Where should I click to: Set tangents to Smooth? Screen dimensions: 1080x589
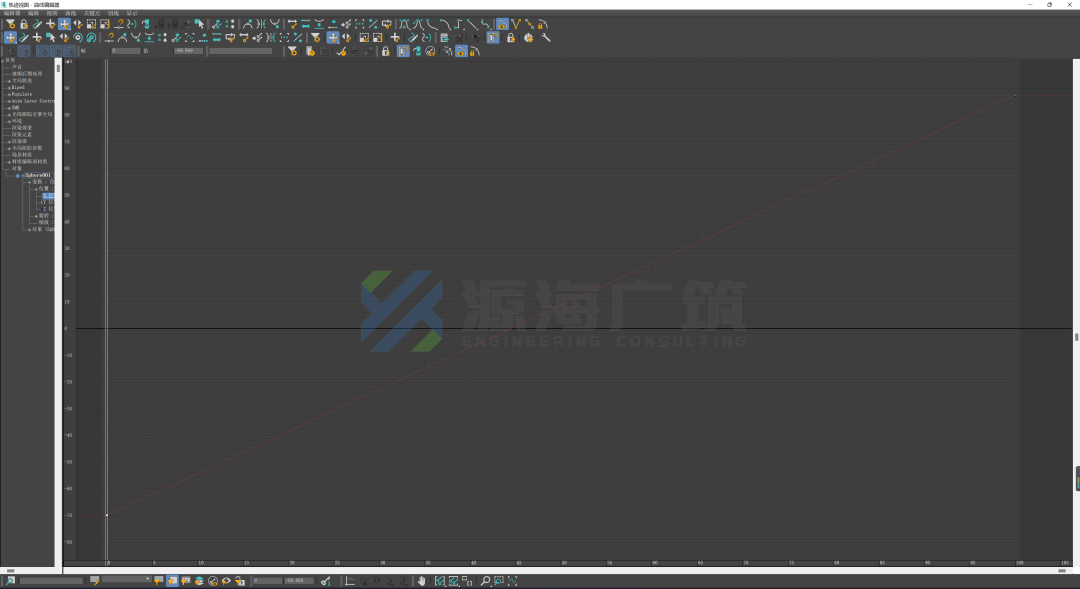[x=486, y=24]
